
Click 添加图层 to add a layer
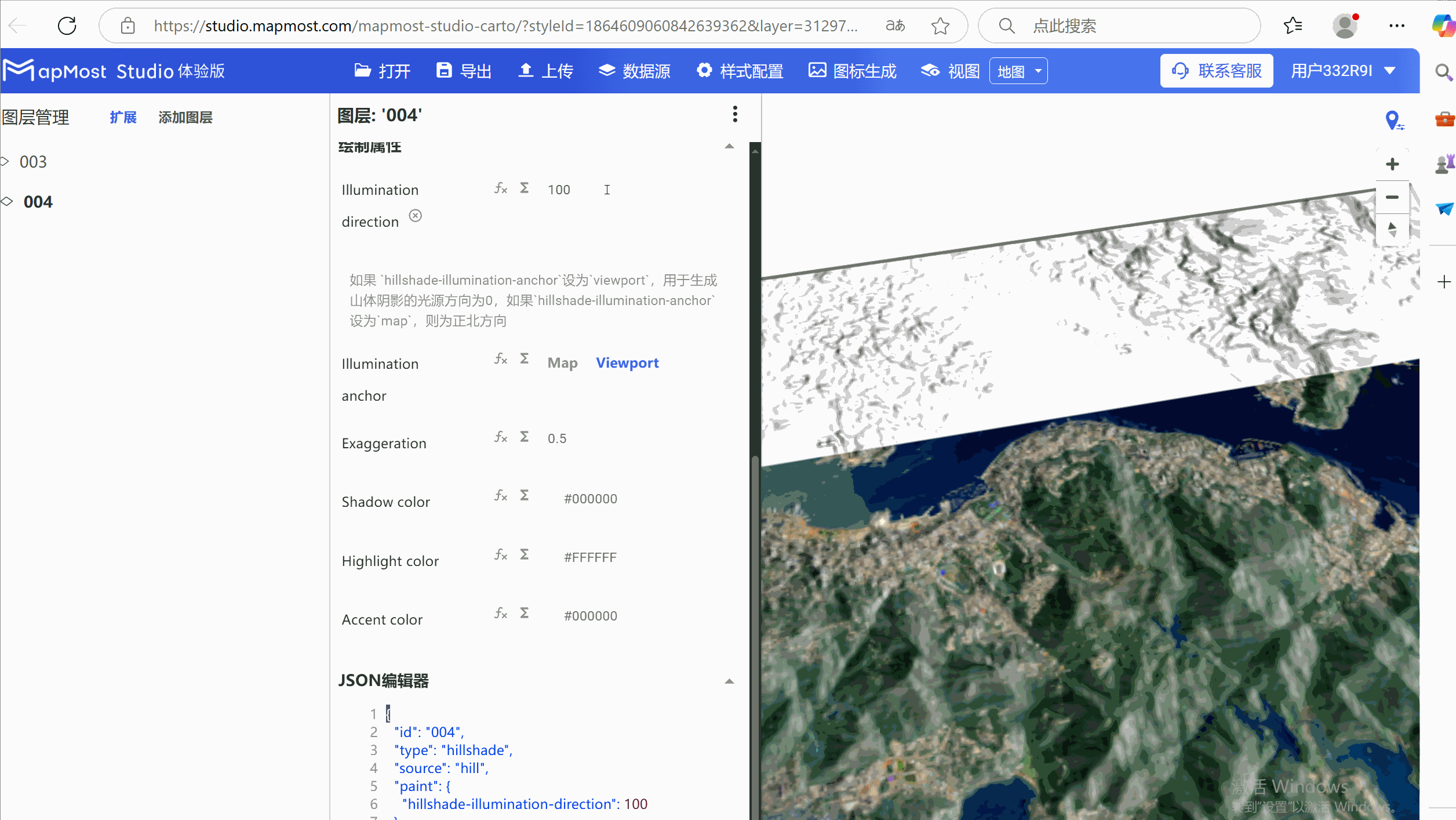[x=185, y=117]
